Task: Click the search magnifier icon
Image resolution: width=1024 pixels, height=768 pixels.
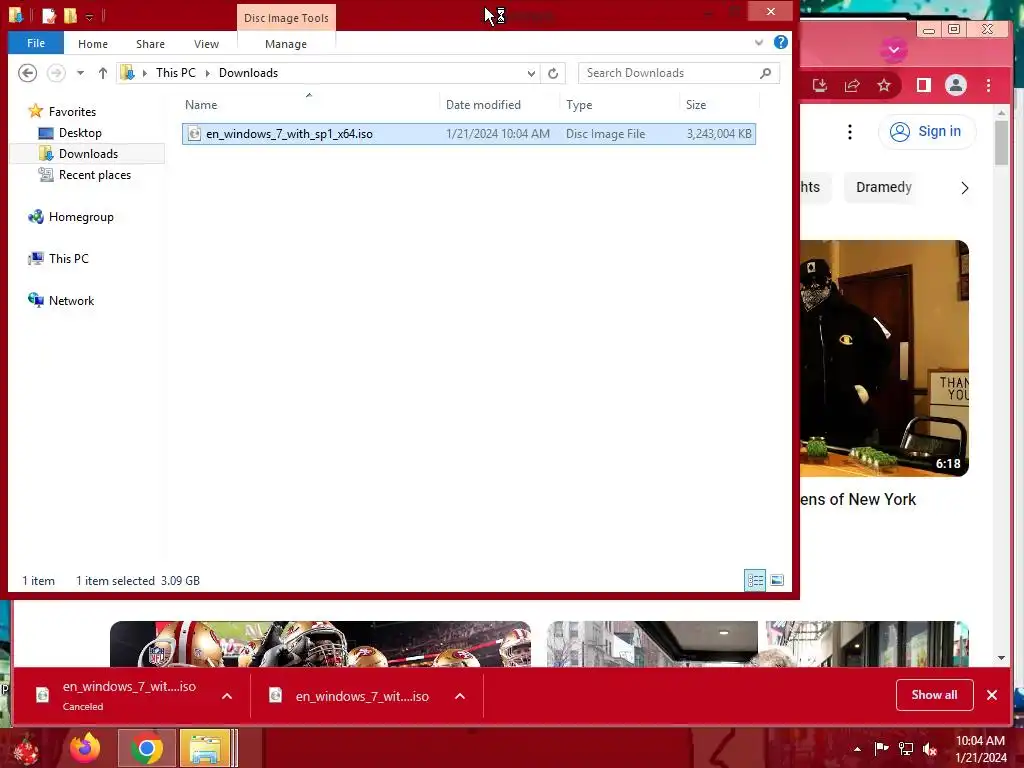Action: tap(765, 73)
